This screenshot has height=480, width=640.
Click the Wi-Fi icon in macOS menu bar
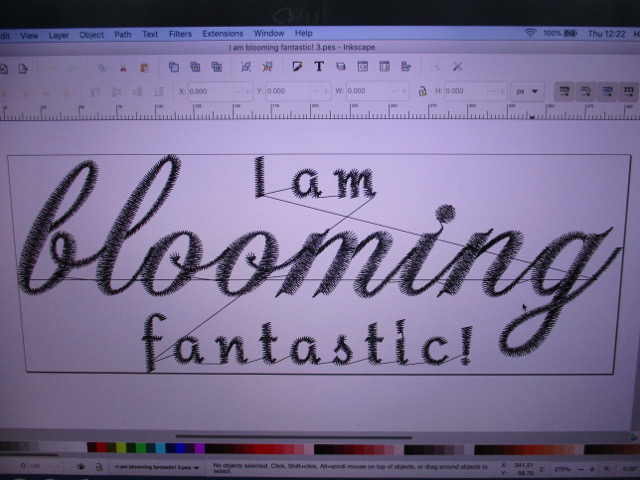[530, 33]
